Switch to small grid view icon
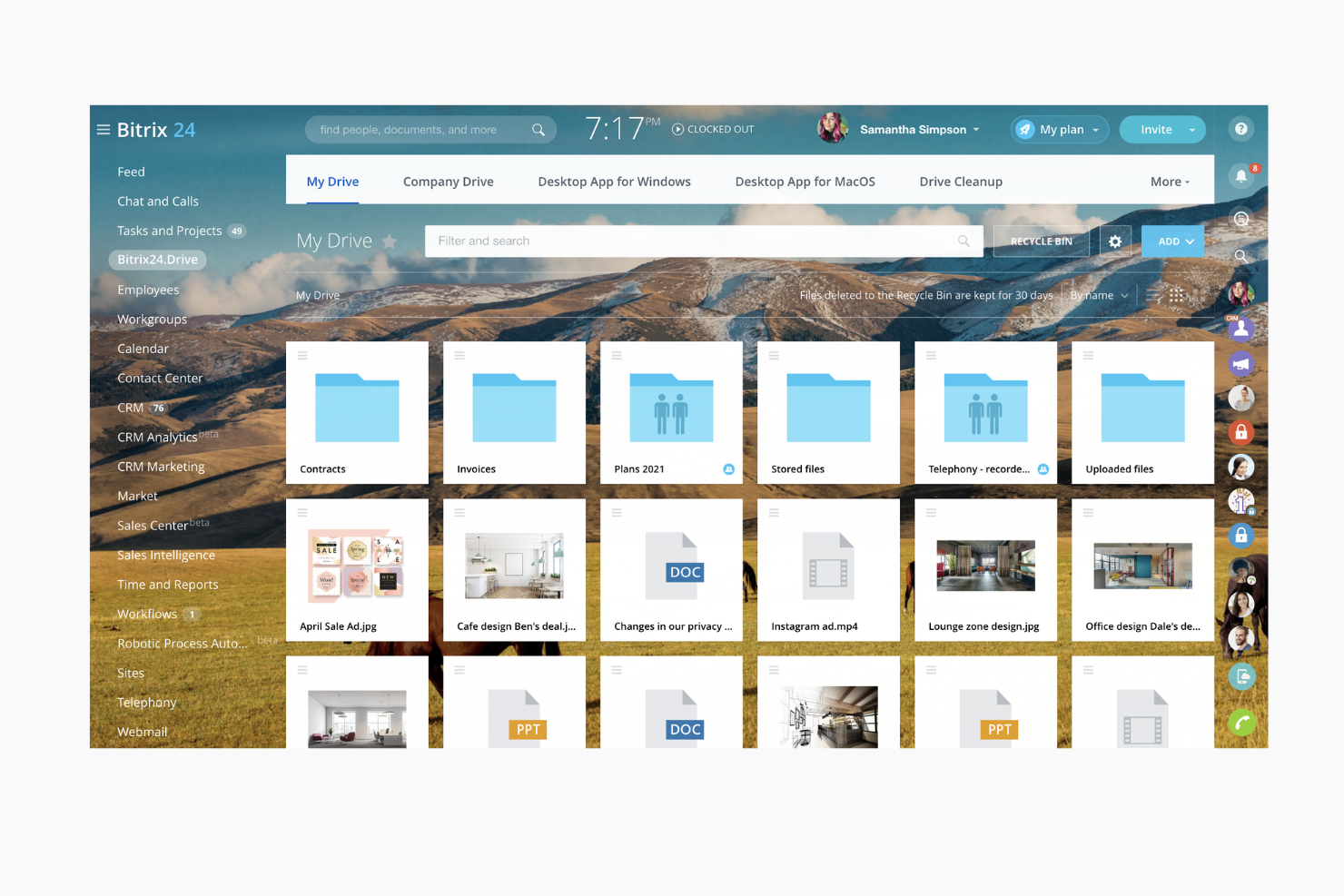 (1176, 295)
